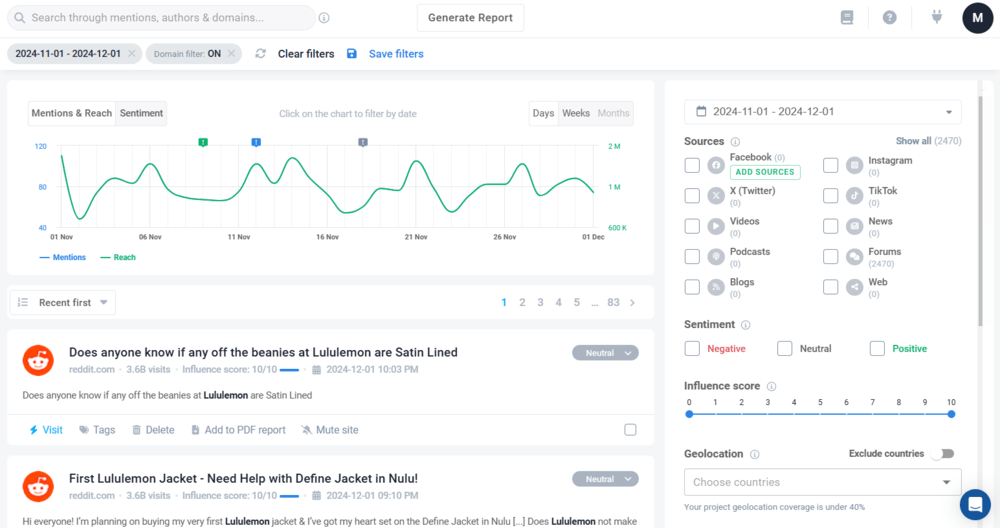
Task: Open the Recent first sort dropdown
Action: 63,302
